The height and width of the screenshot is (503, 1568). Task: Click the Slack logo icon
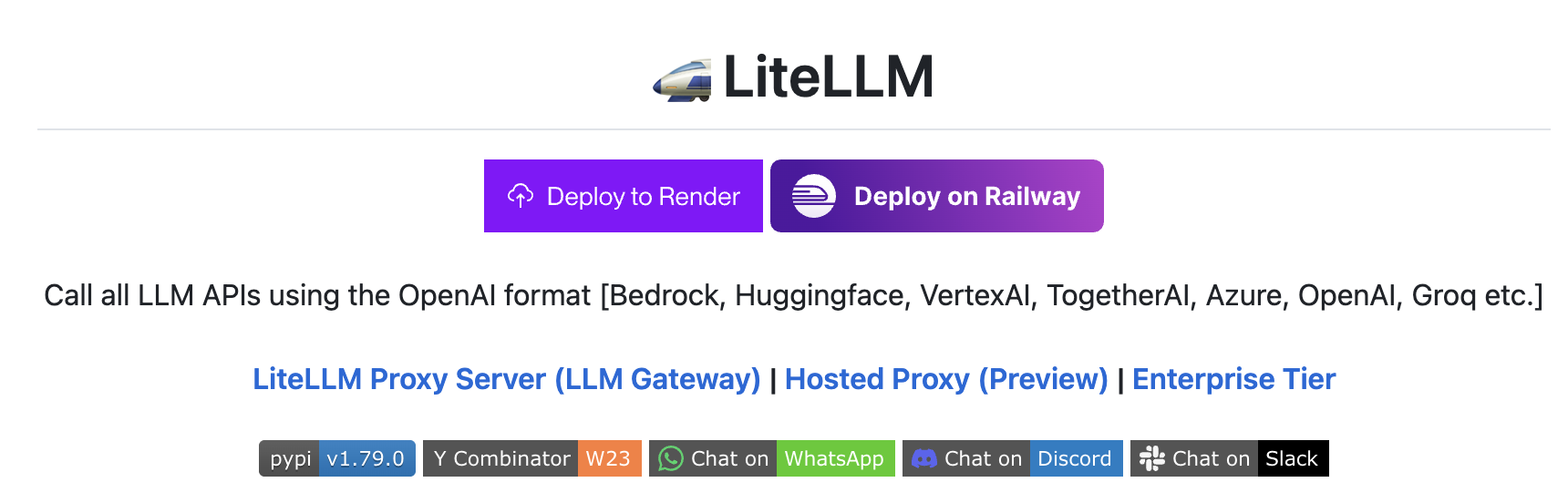tap(1152, 458)
